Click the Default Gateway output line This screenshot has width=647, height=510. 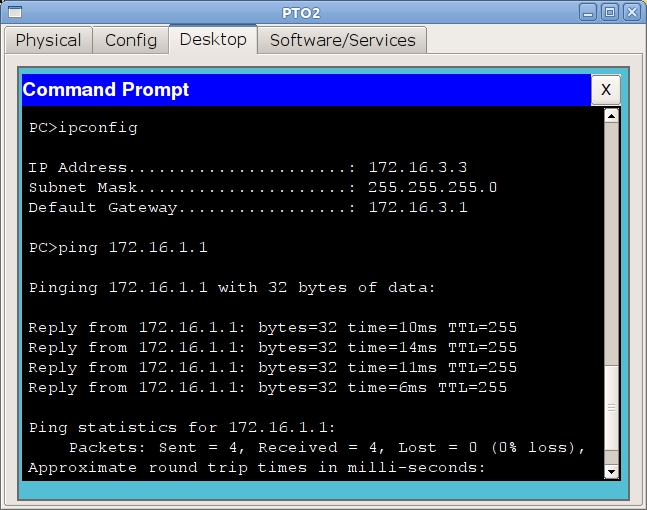coord(247,208)
